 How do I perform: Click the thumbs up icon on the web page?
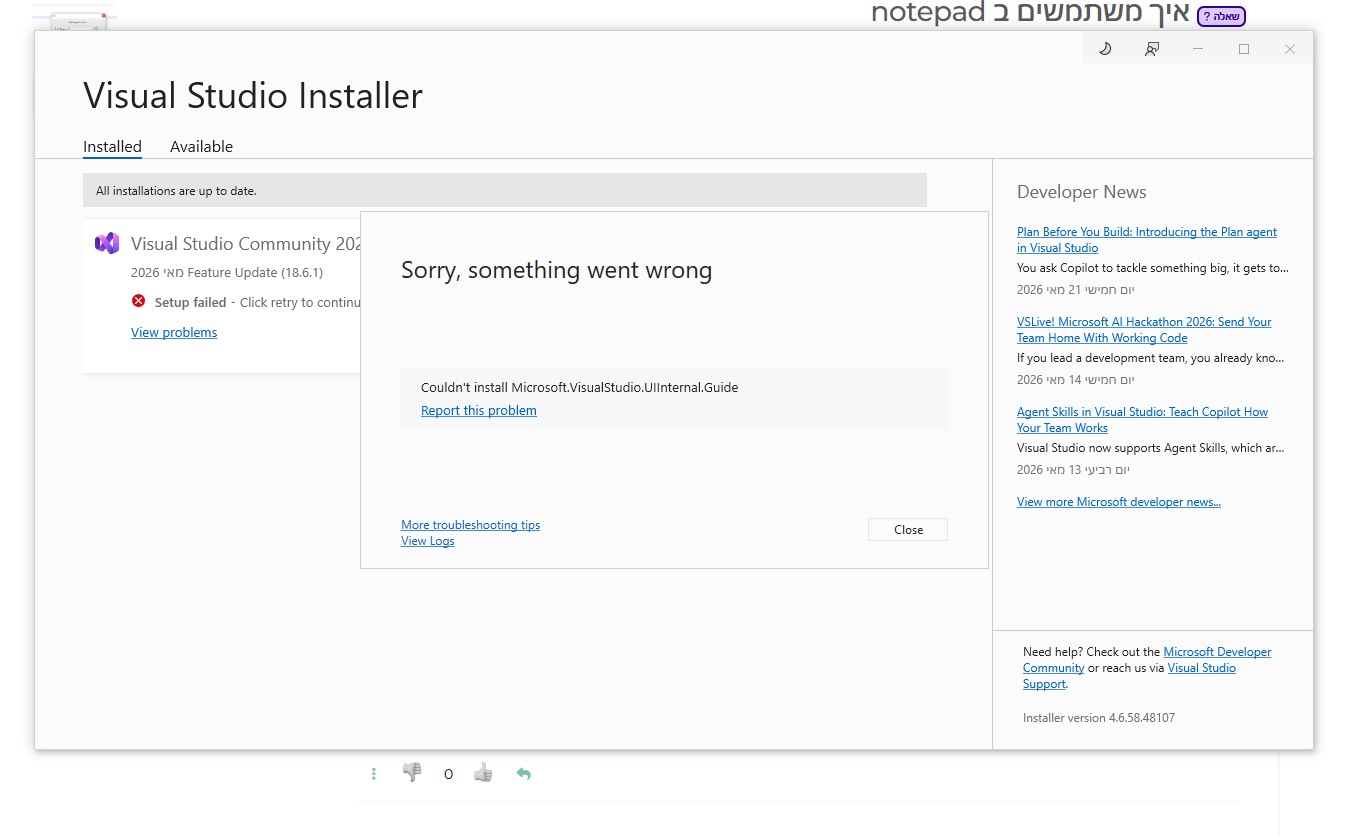click(x=484, y=772)
